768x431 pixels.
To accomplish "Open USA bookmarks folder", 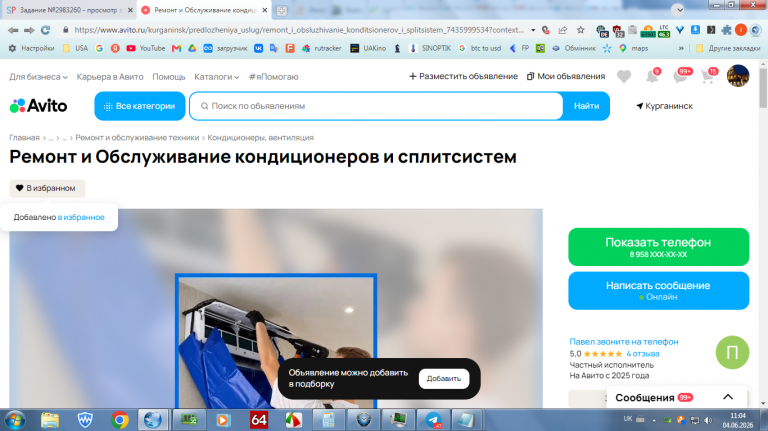I will pyautogui.click(x=75, y=48).
